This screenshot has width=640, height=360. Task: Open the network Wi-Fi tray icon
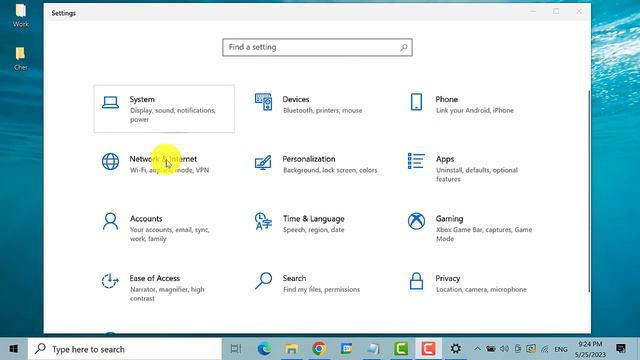[545, 349]
